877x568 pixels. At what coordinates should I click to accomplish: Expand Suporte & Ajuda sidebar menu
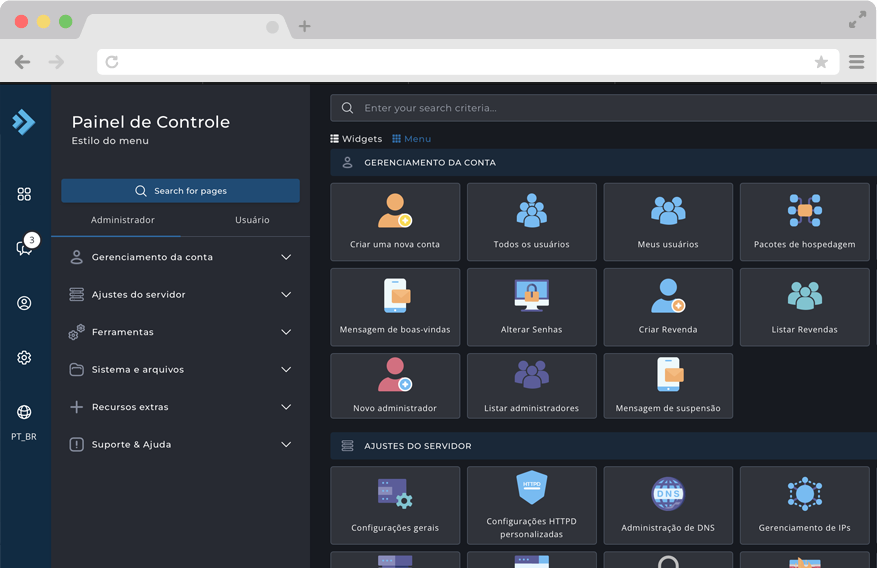tap(181, 444)
